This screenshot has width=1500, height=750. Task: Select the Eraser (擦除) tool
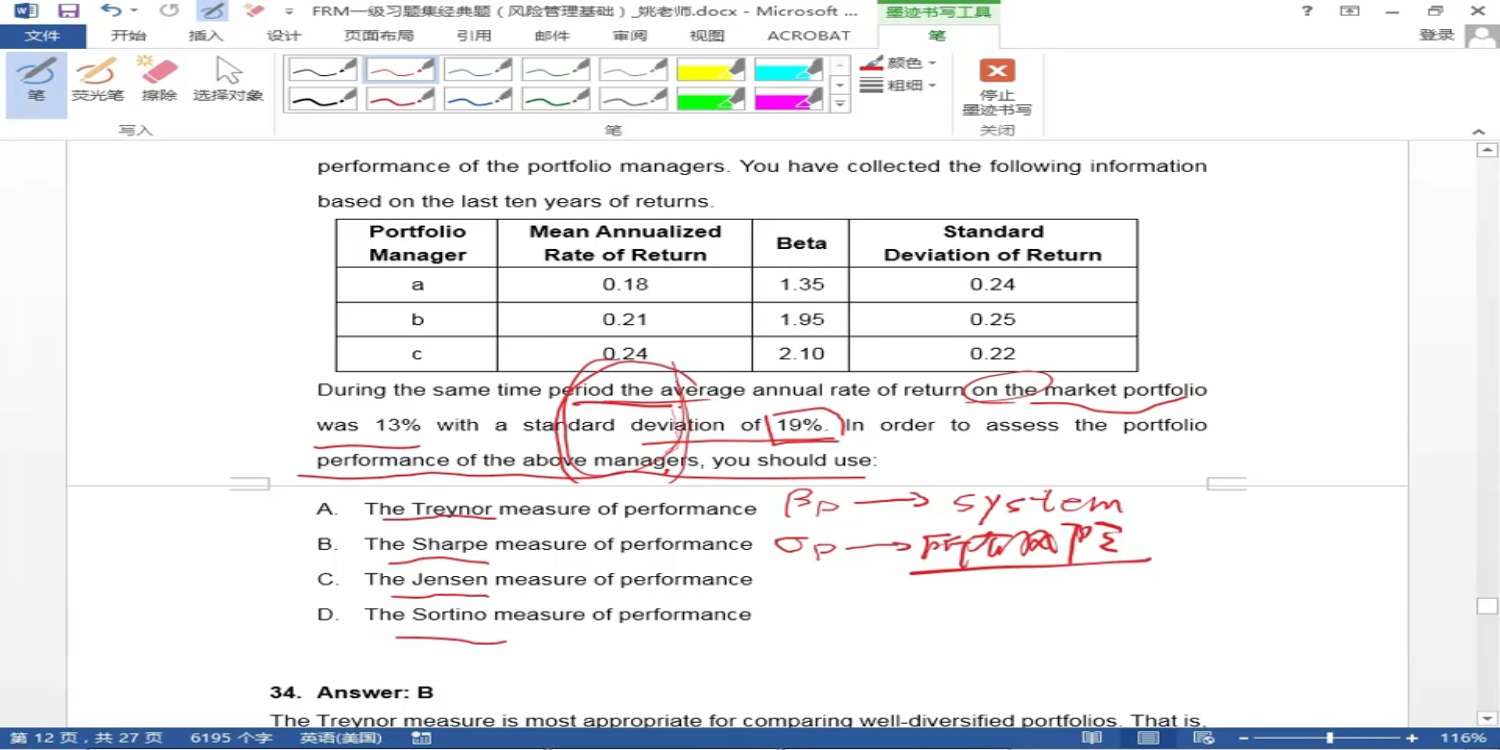pos(159,80)
